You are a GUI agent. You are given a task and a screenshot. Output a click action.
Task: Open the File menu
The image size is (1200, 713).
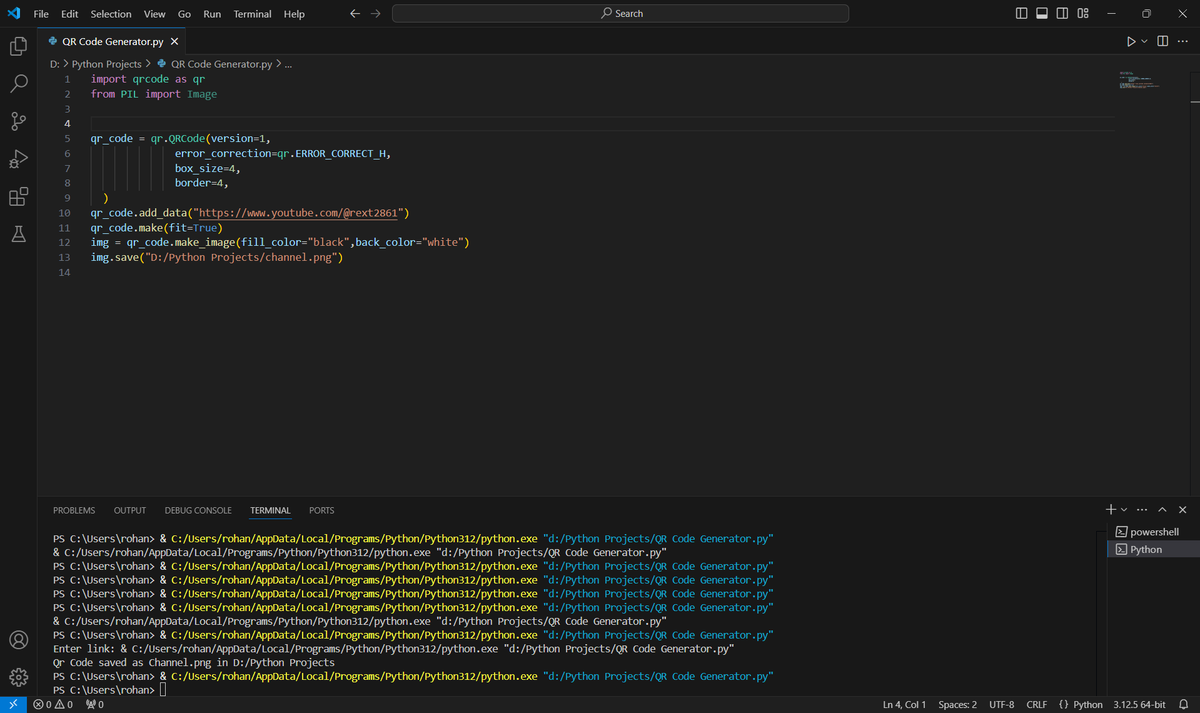click(42, 14)
